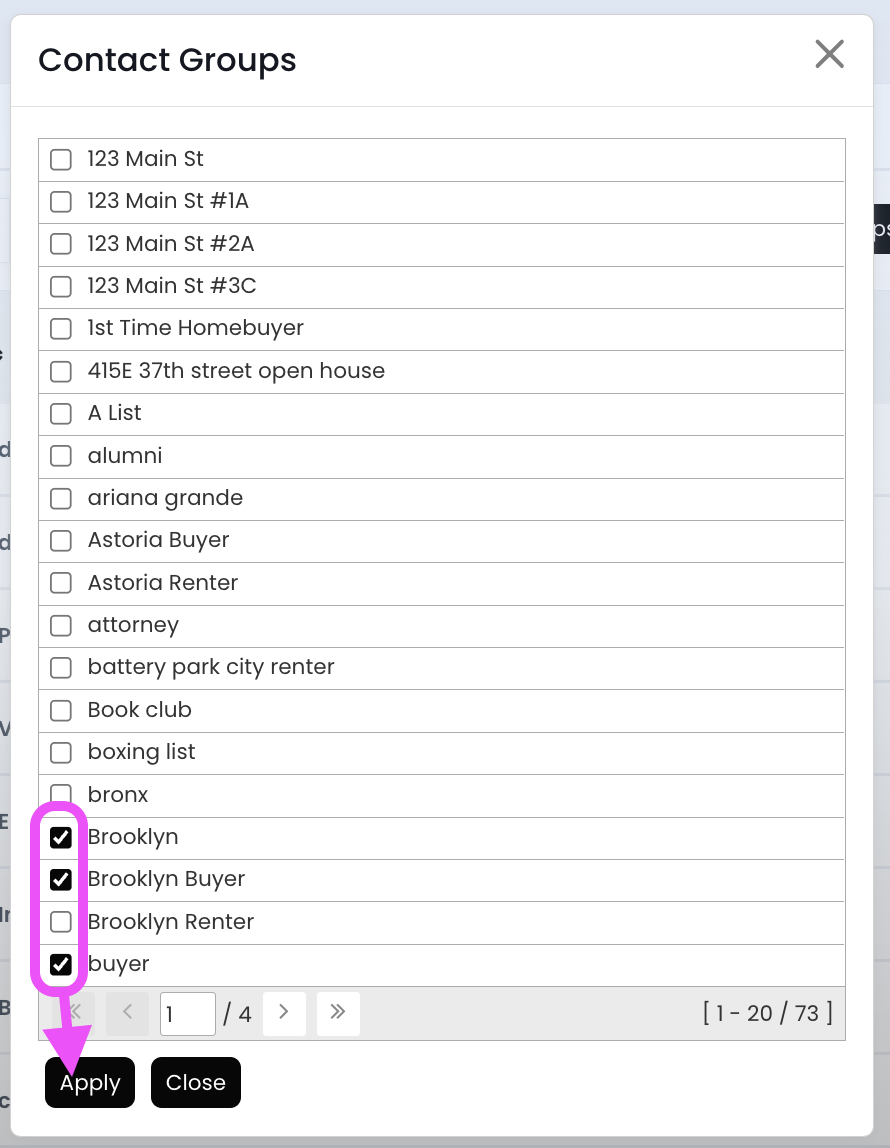Check the Astoria Buyer group

pyautogui.click(x=61, y=540)
